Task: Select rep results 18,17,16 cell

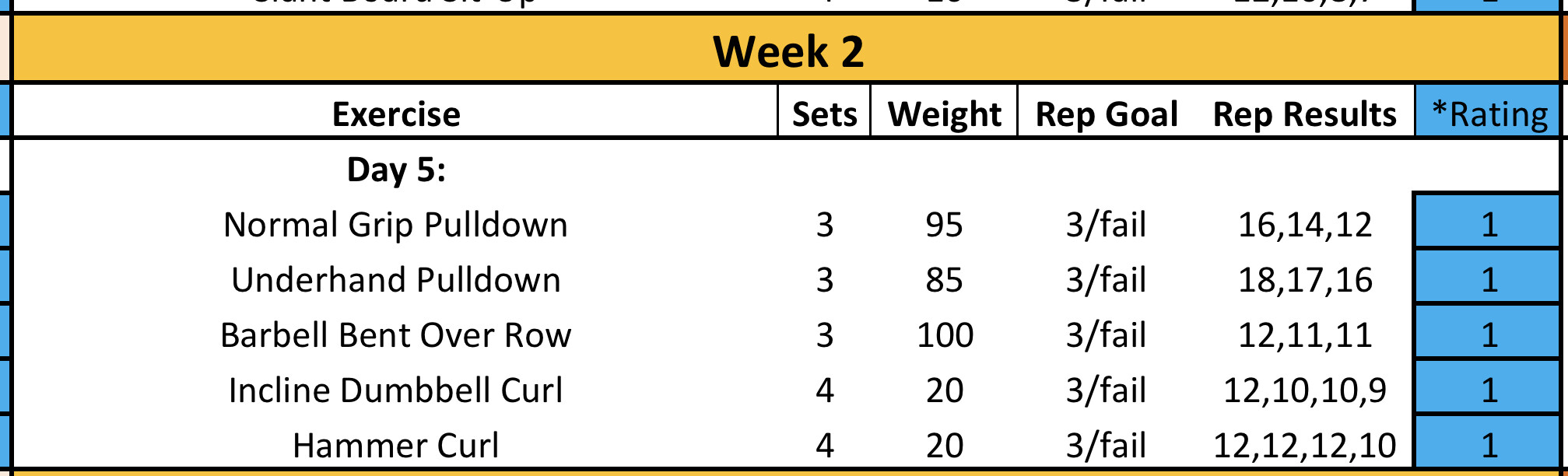Action: coord(1304,280)
